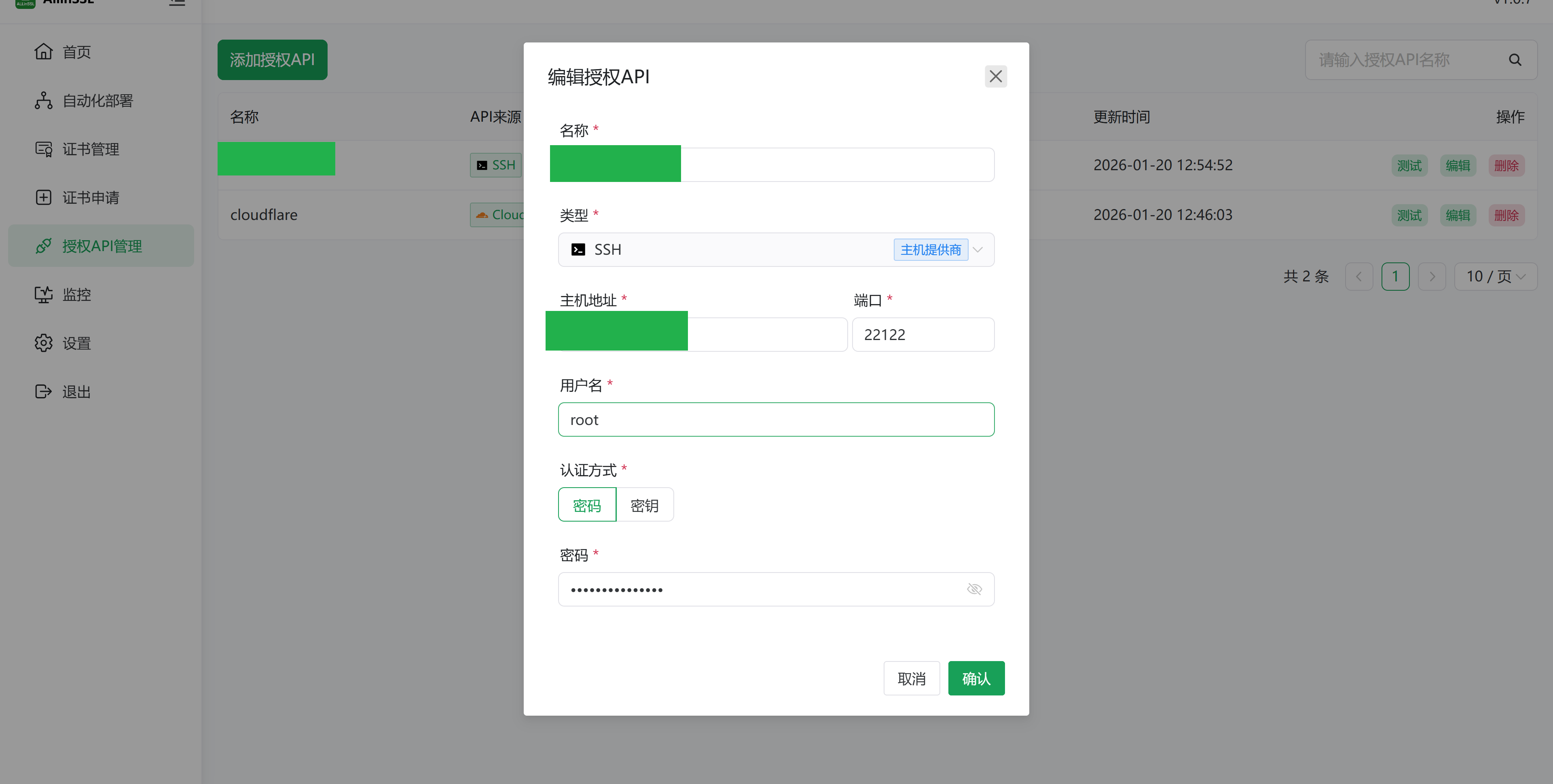Click timestamp 2026-01-20 12:46:03
The image size is (1553, 784).
1163,215
